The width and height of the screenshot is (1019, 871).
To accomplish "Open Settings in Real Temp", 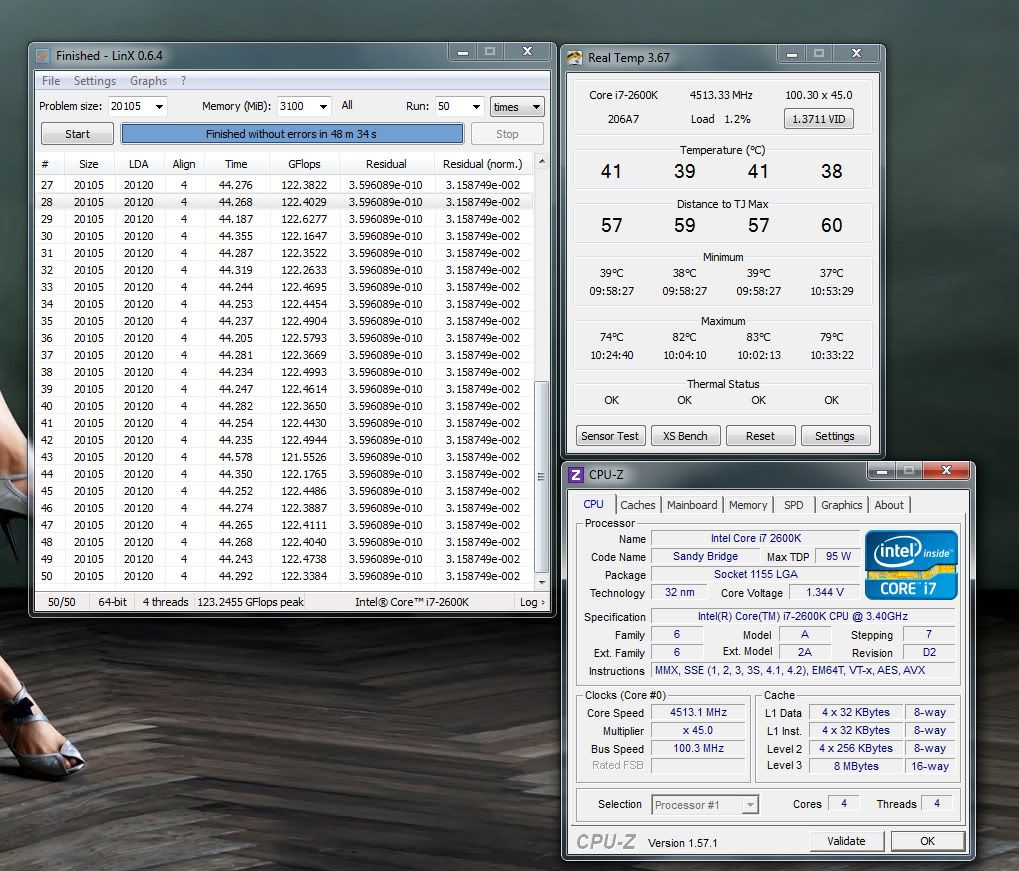I will pos(835,436).
